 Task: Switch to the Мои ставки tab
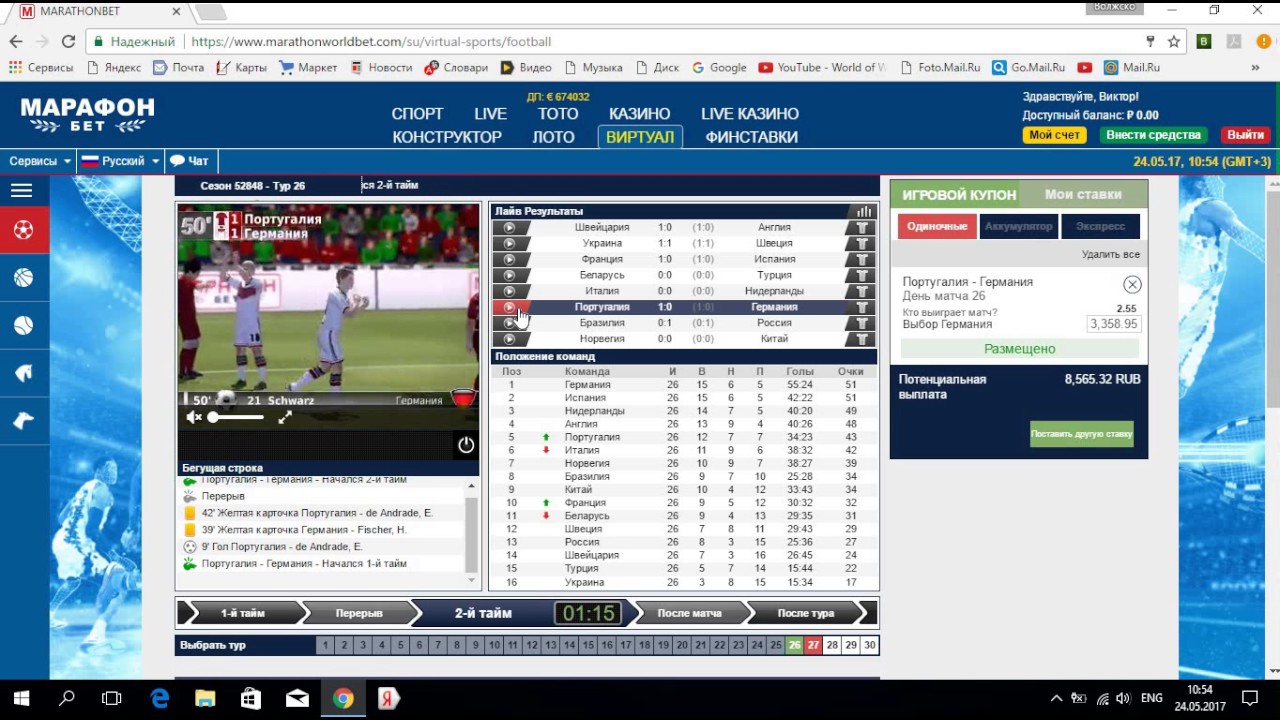1083,194
